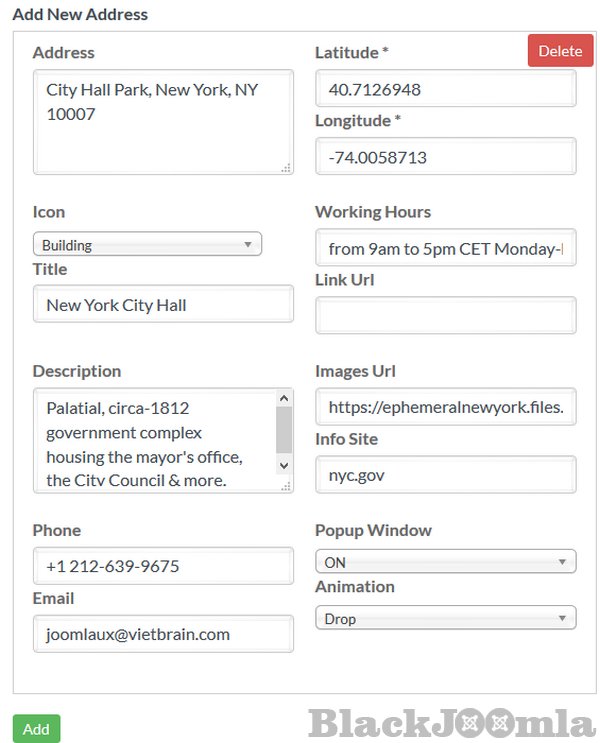Viewport: 600px width, 743px height.
Task: Expand the Popup Window dropdown set to ON
Action: pyautogui.click(x=445, y=562)
